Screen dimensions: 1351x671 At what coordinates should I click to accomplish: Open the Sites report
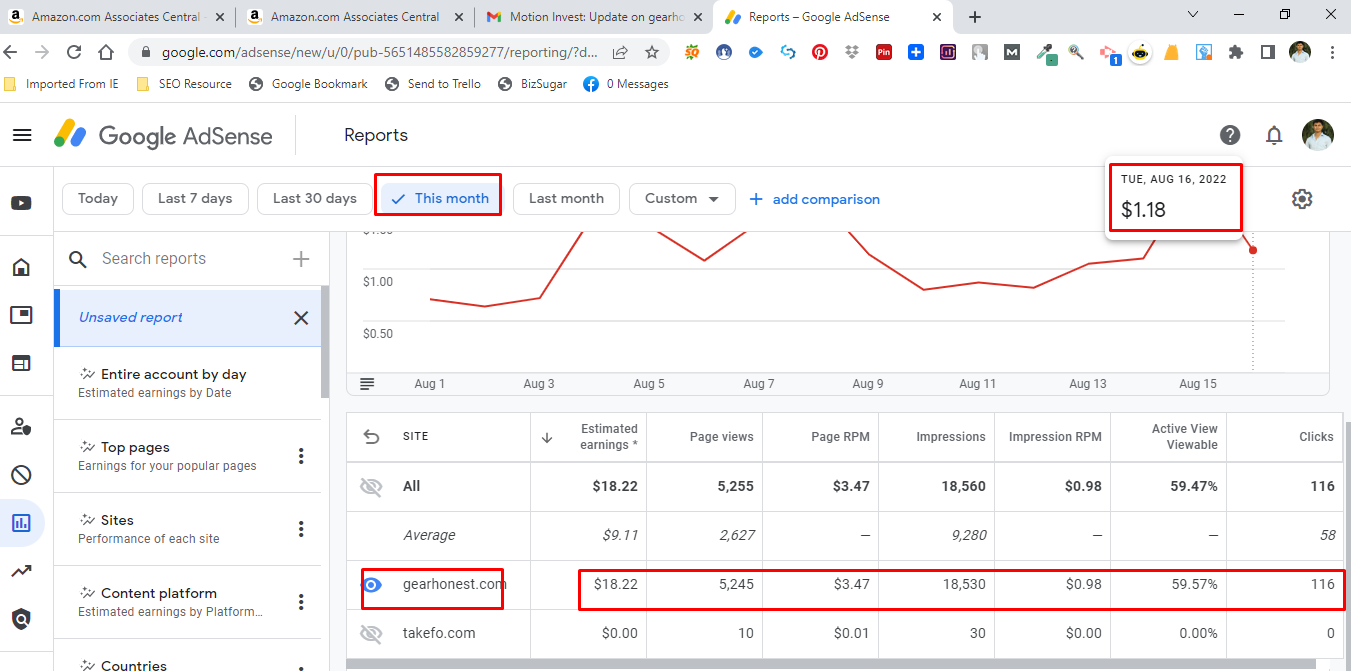coord(188,529)
